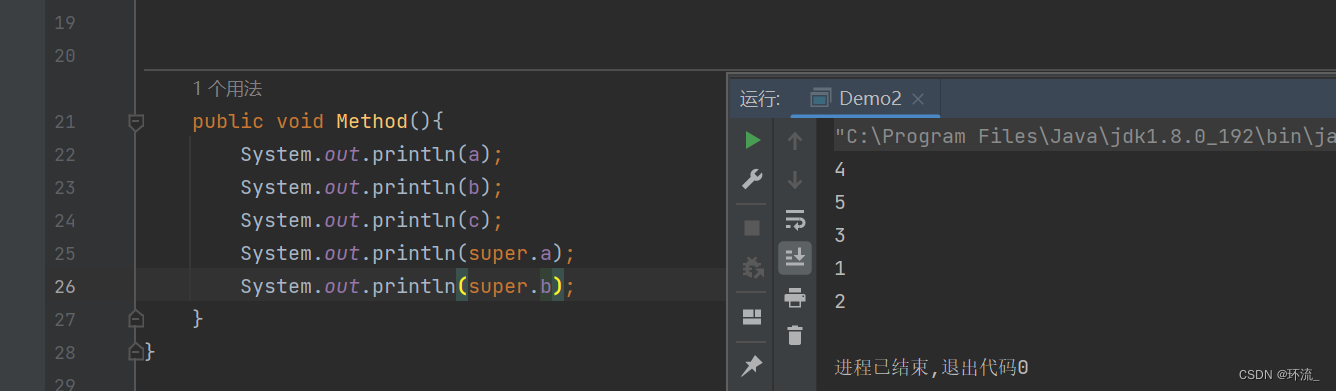Rerun Demo2 with the green play icon
The image size is (1336, 391).
tap(752, 141)
